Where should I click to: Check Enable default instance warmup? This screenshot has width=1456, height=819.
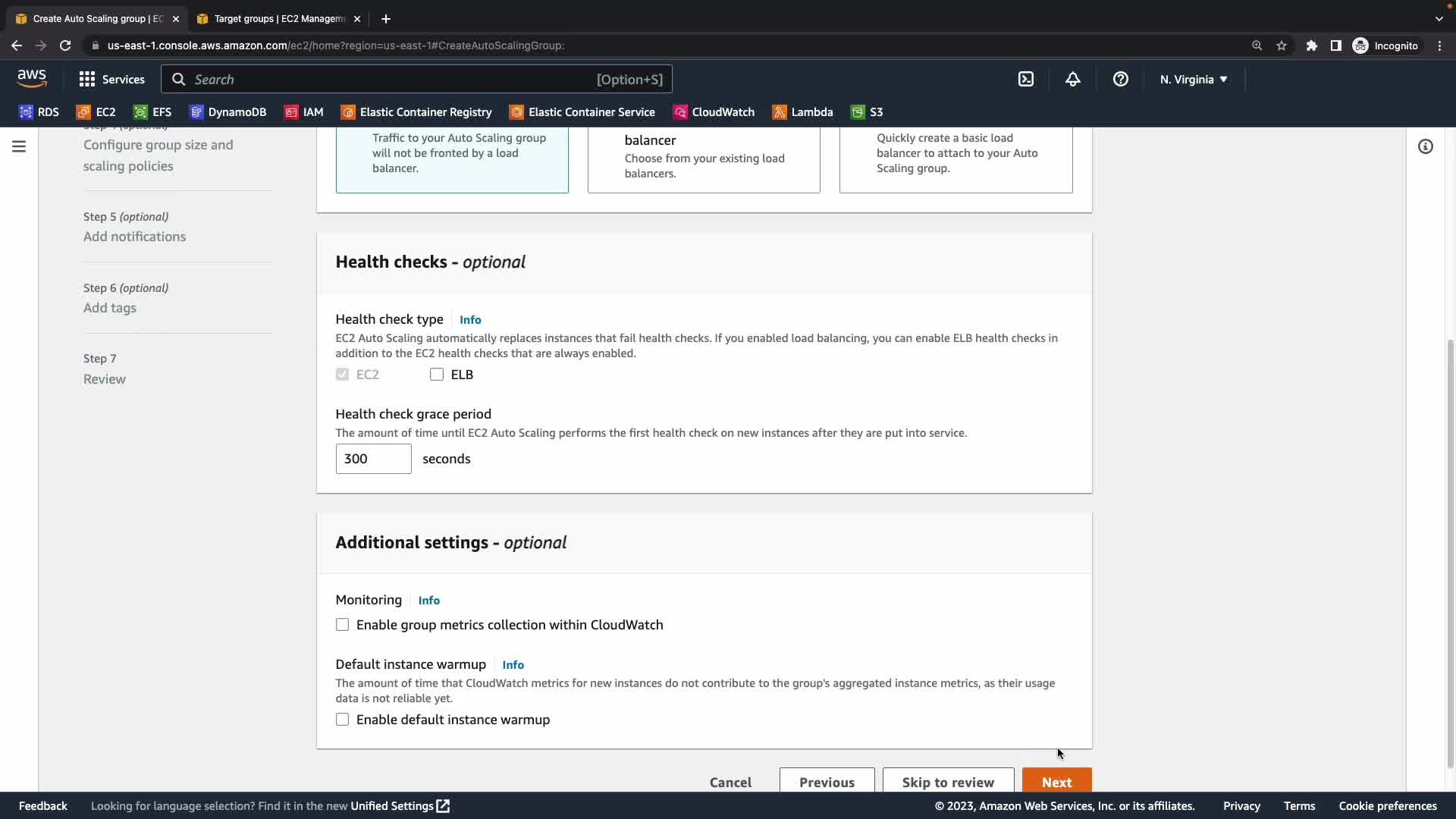point(343,720)
